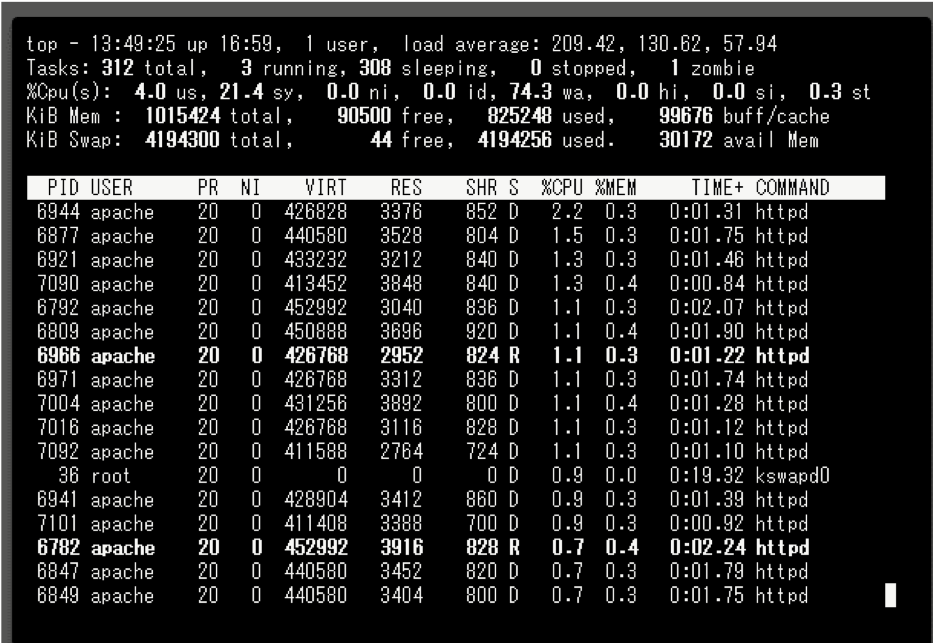Click the PR column header
Viewport: 933px width, 643px height.
click(x=208, y=188)
